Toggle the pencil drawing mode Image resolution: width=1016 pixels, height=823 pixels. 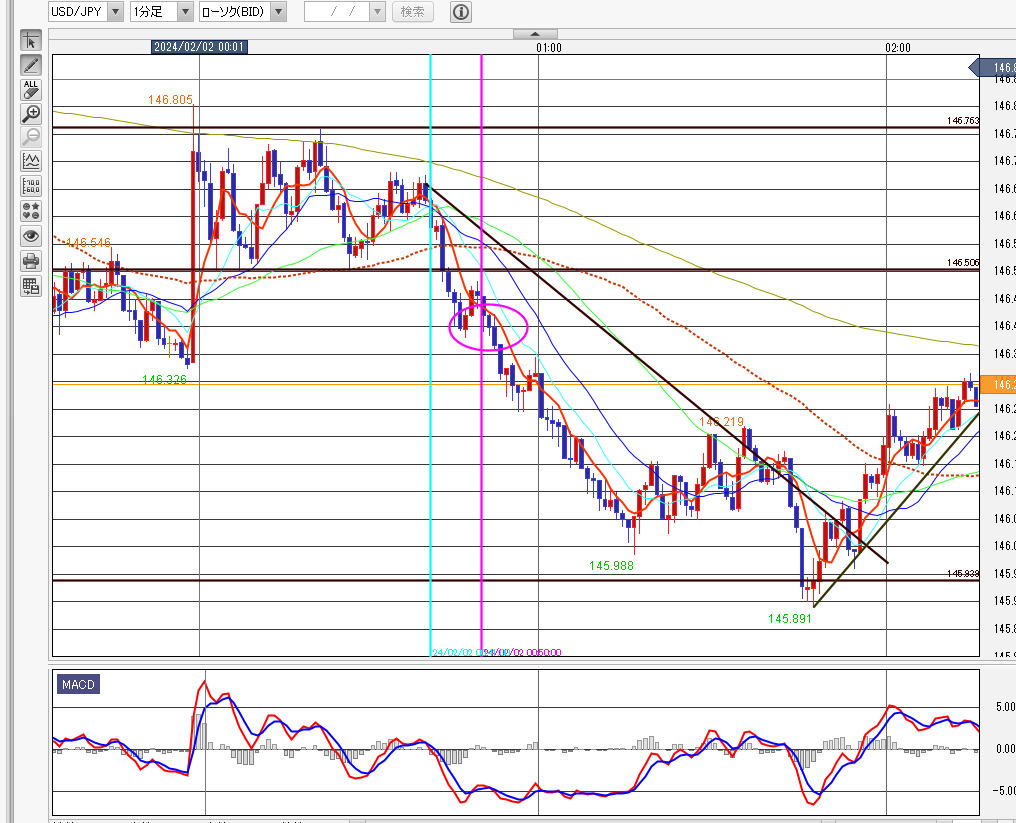coord(31,65)
